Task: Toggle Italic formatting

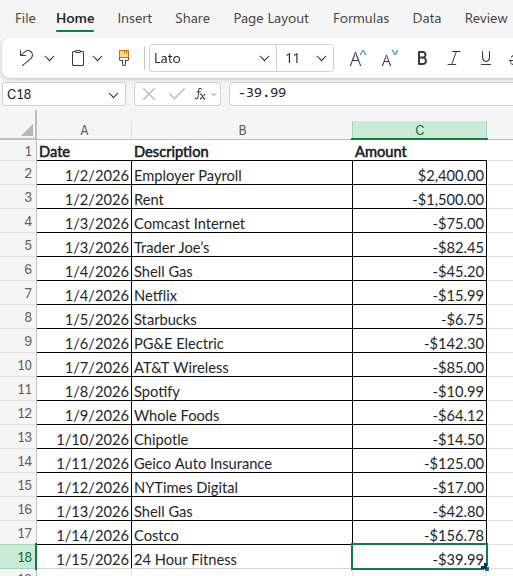Action: 454,58
